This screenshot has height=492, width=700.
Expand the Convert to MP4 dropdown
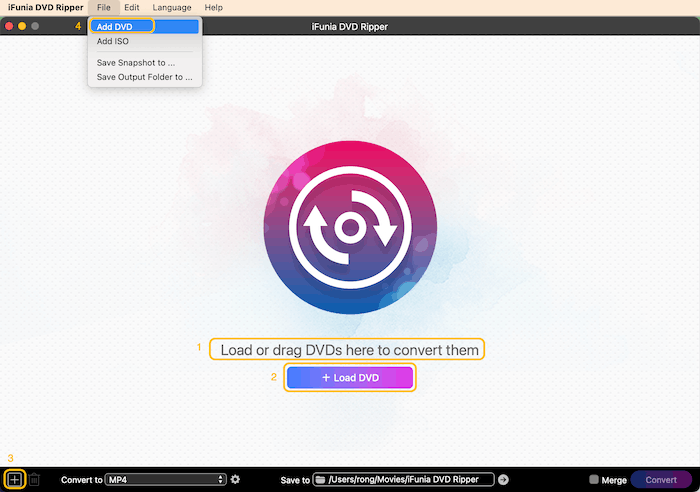165,480
